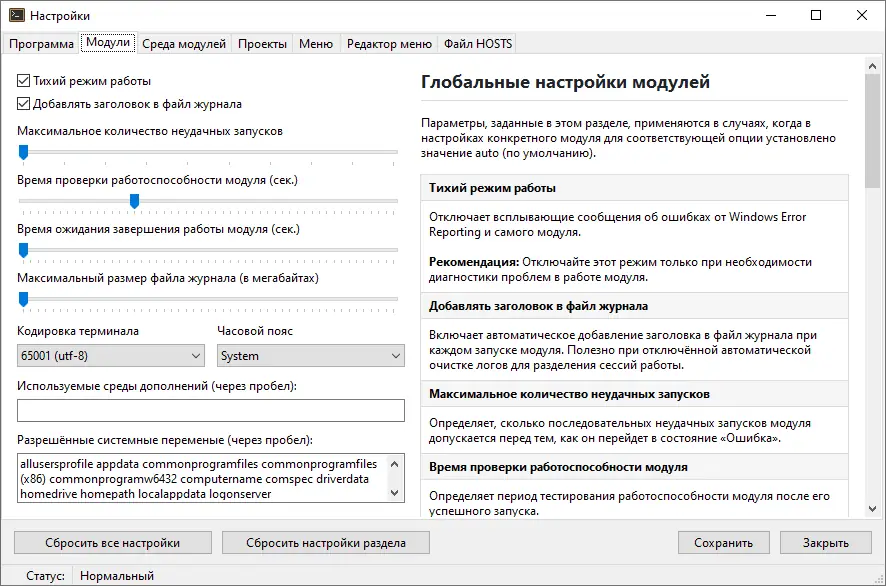This screenshot has width=886, height=586.
Task: Open the 'Кодировка терминала' dropdown
Action: click(110, 356)
